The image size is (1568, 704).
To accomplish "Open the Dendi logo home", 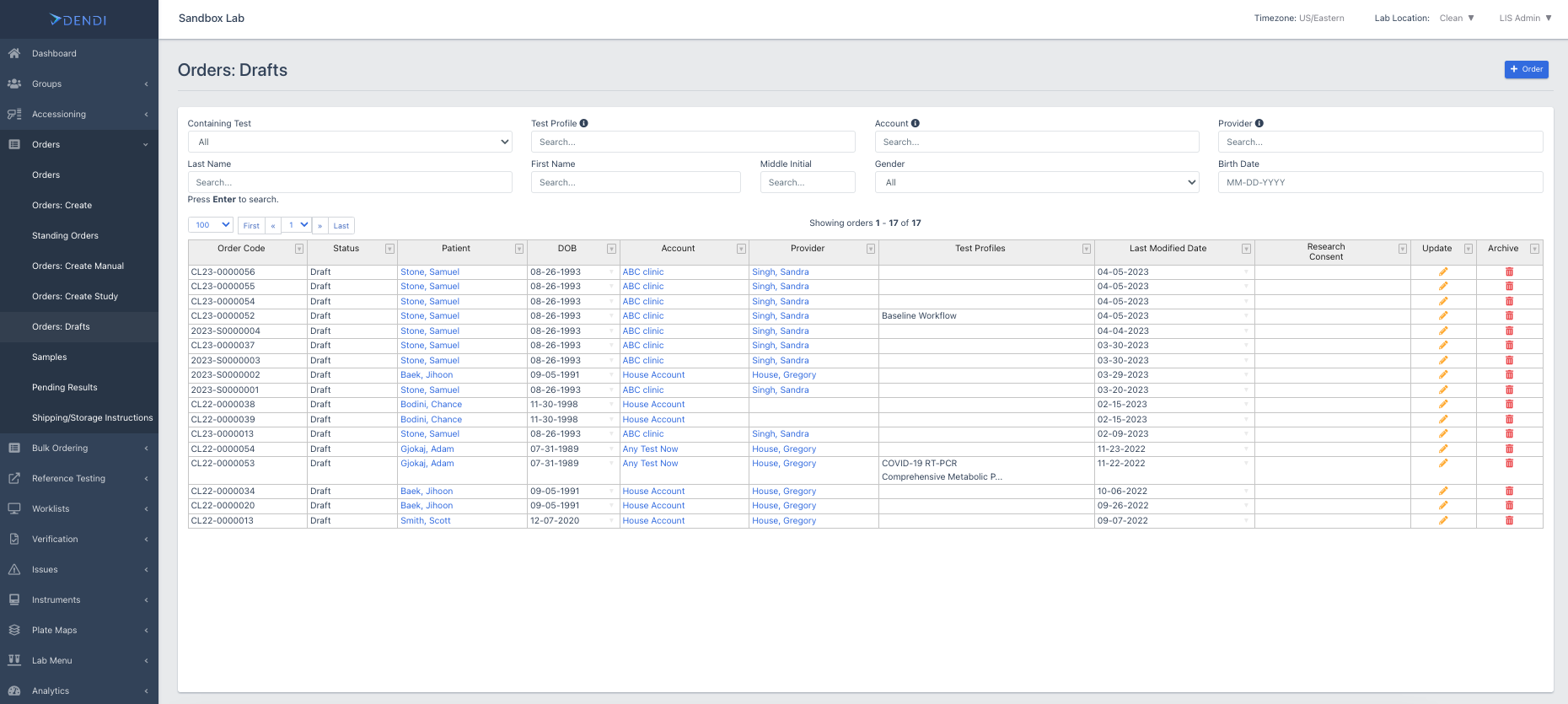I will [x=78, y=19].
